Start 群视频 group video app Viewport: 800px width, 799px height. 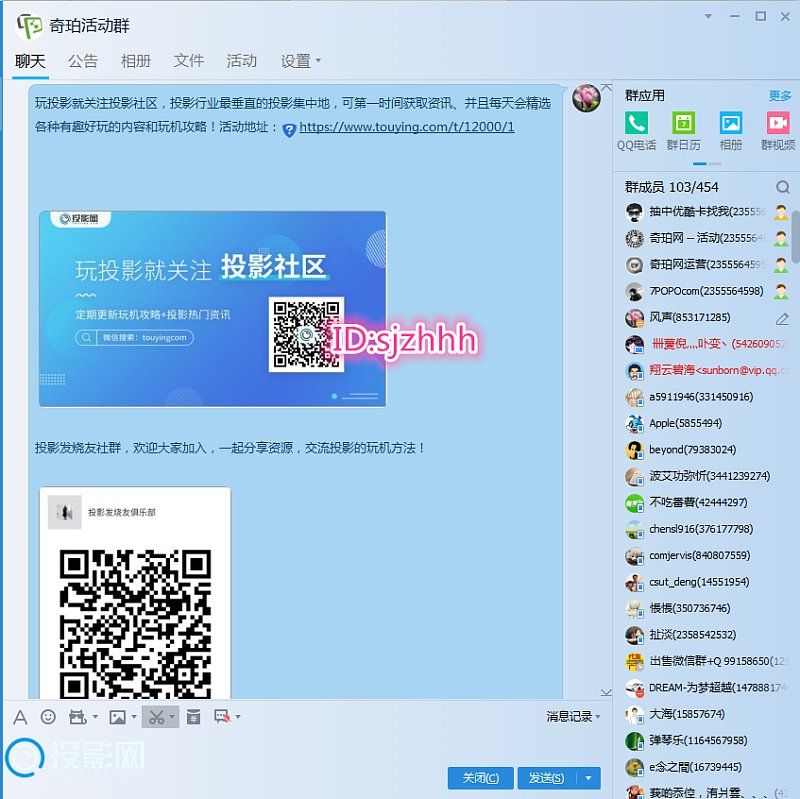[778, 131]
